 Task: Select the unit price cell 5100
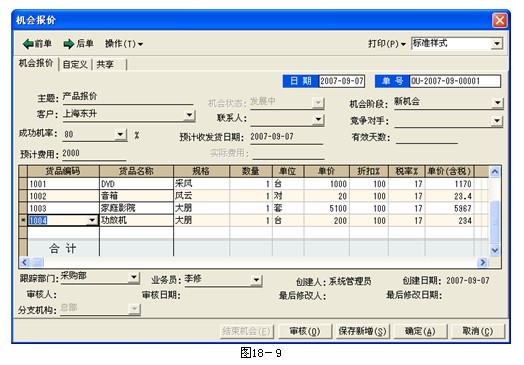point(326,208)
